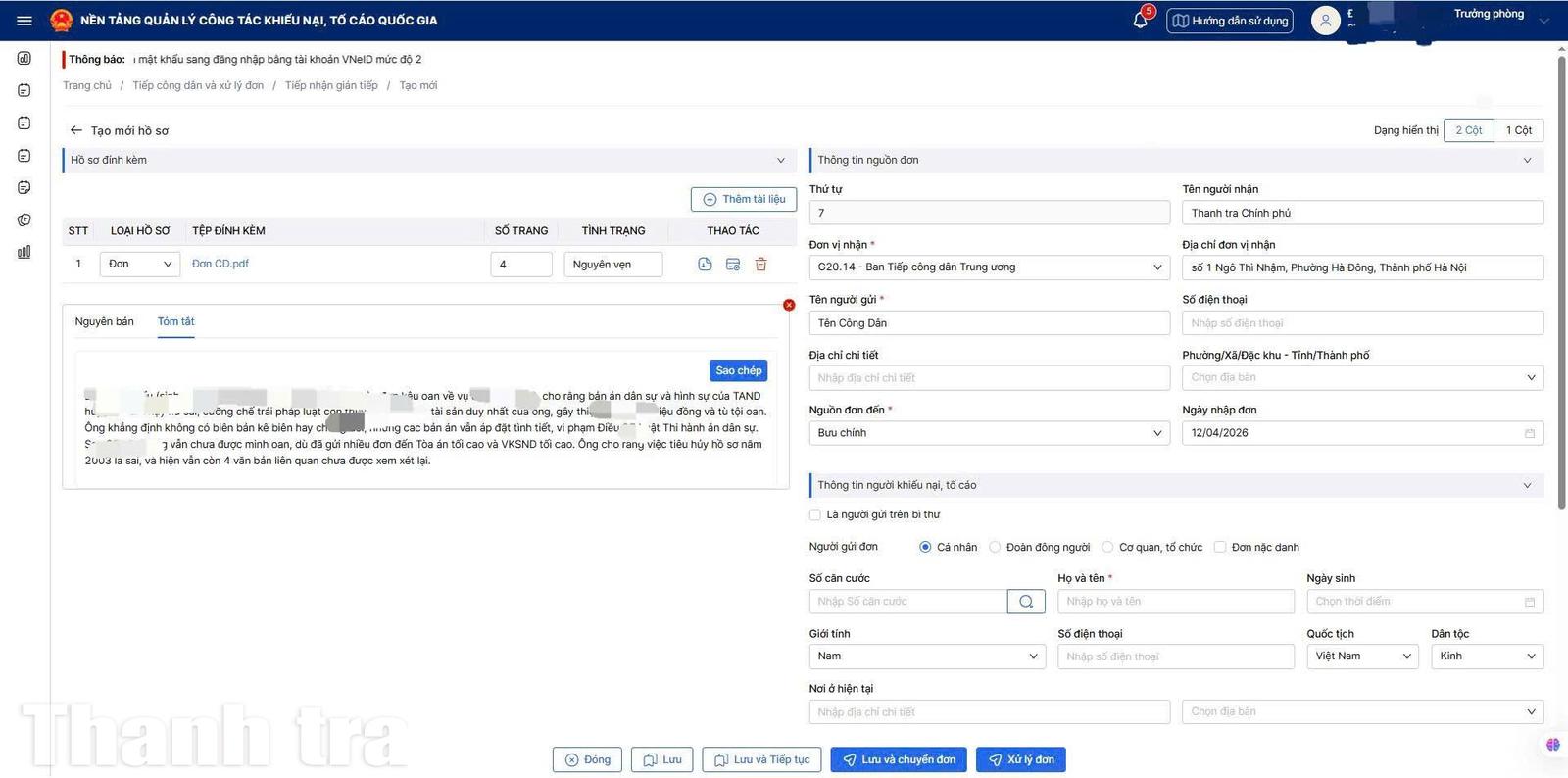This screenshot has width=1568, height=778.
Task: Expand the Nguồn đơn đến dropdown
Action: pos(989,433)
